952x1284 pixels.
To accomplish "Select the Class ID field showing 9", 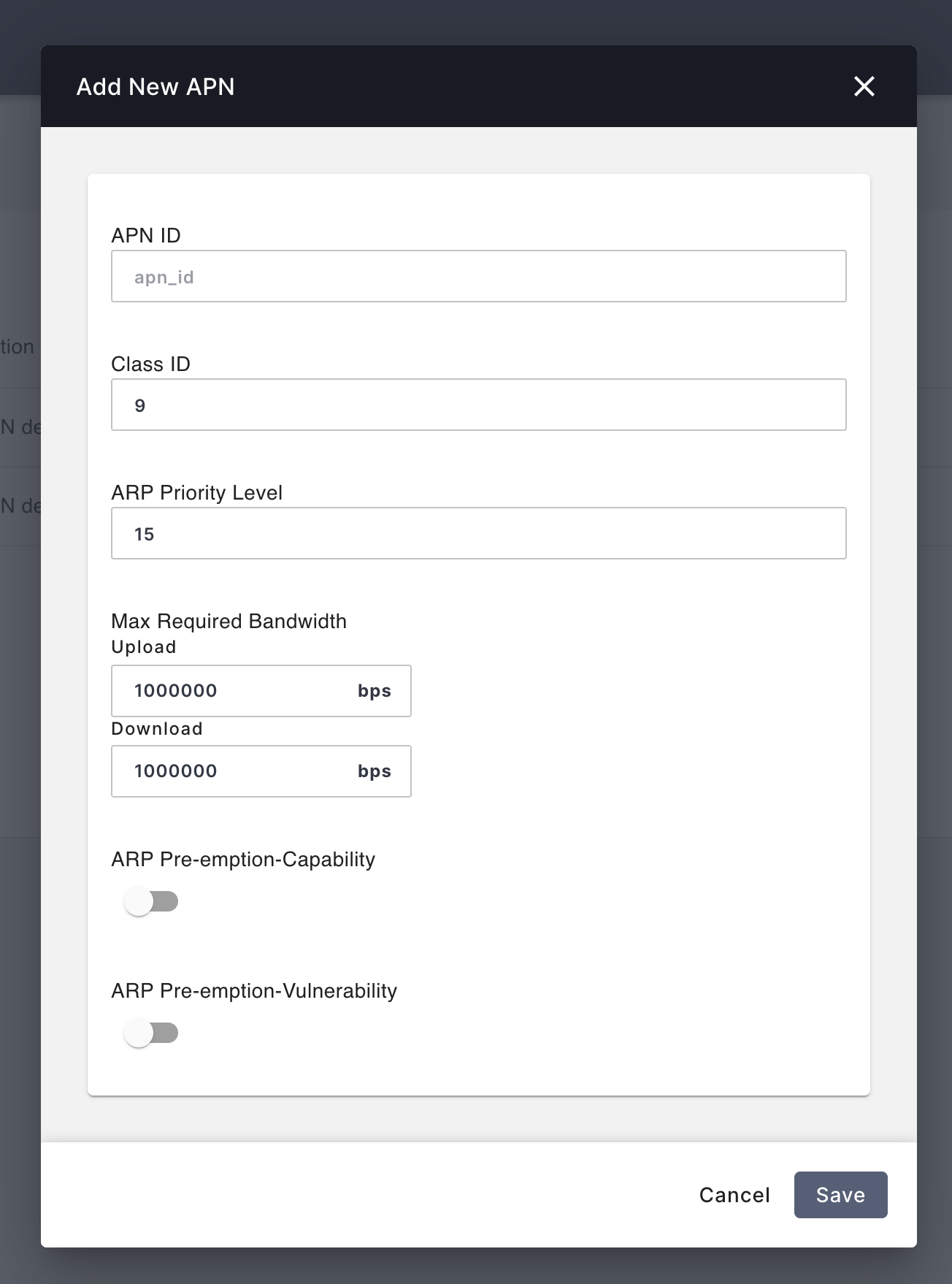I will coord(478,404).
